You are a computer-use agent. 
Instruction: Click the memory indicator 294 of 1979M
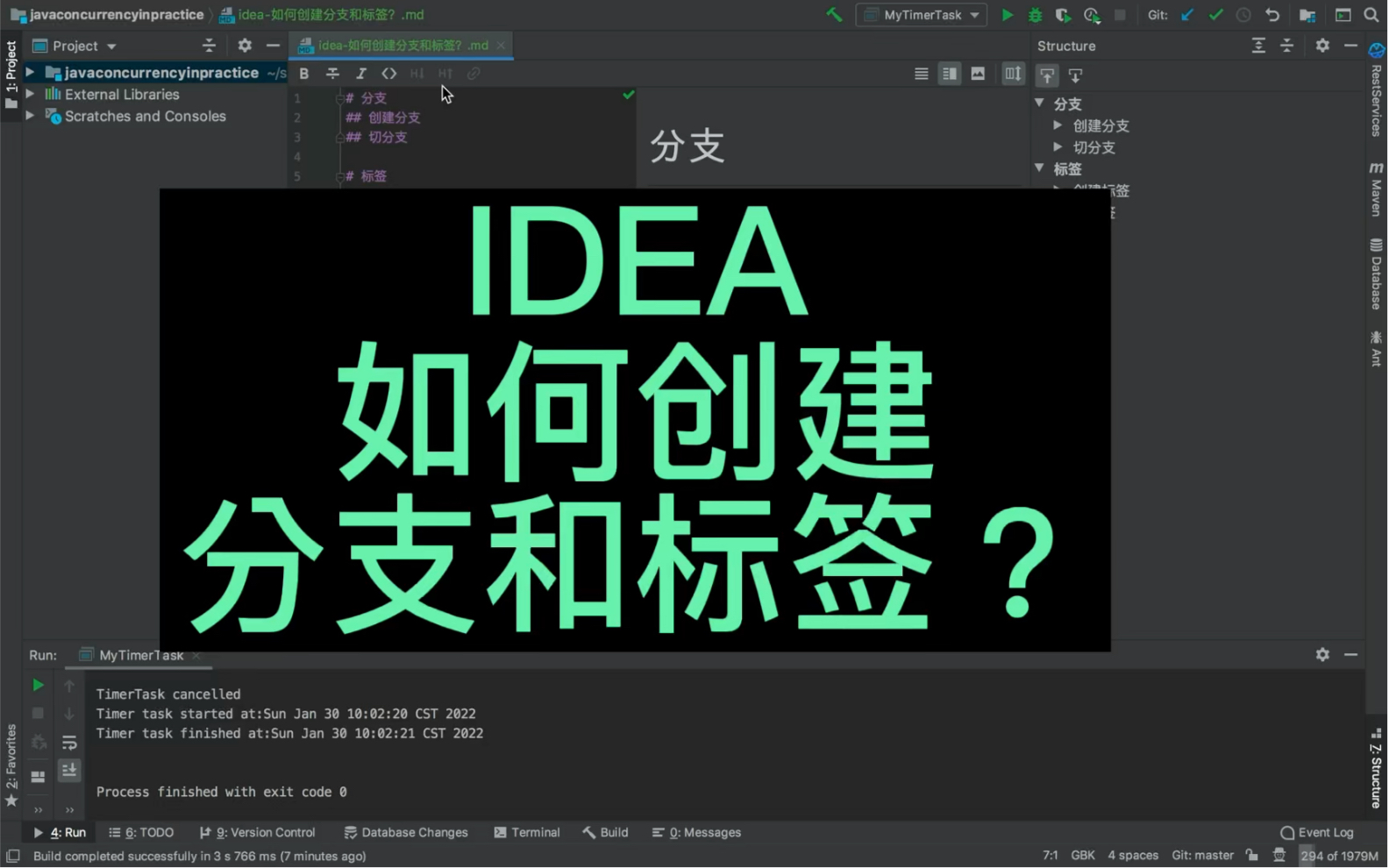click(x=1339, y=856)
